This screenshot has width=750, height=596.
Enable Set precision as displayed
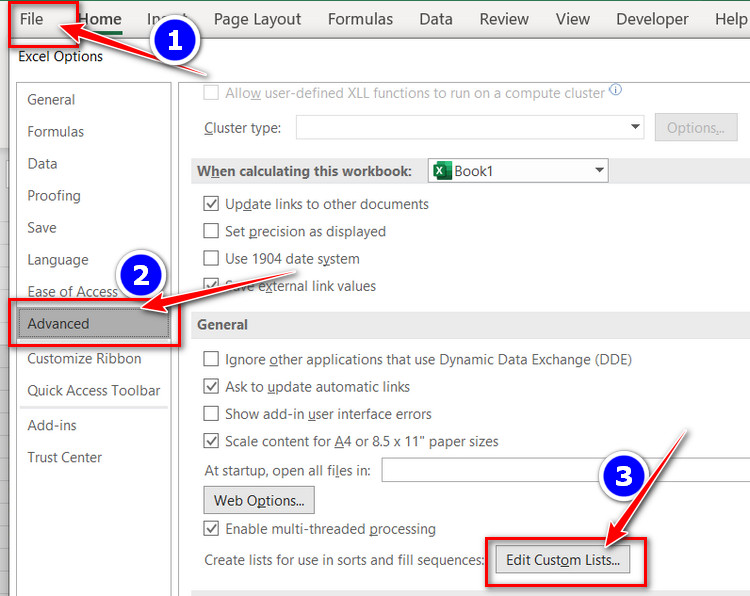click(211, 231)
